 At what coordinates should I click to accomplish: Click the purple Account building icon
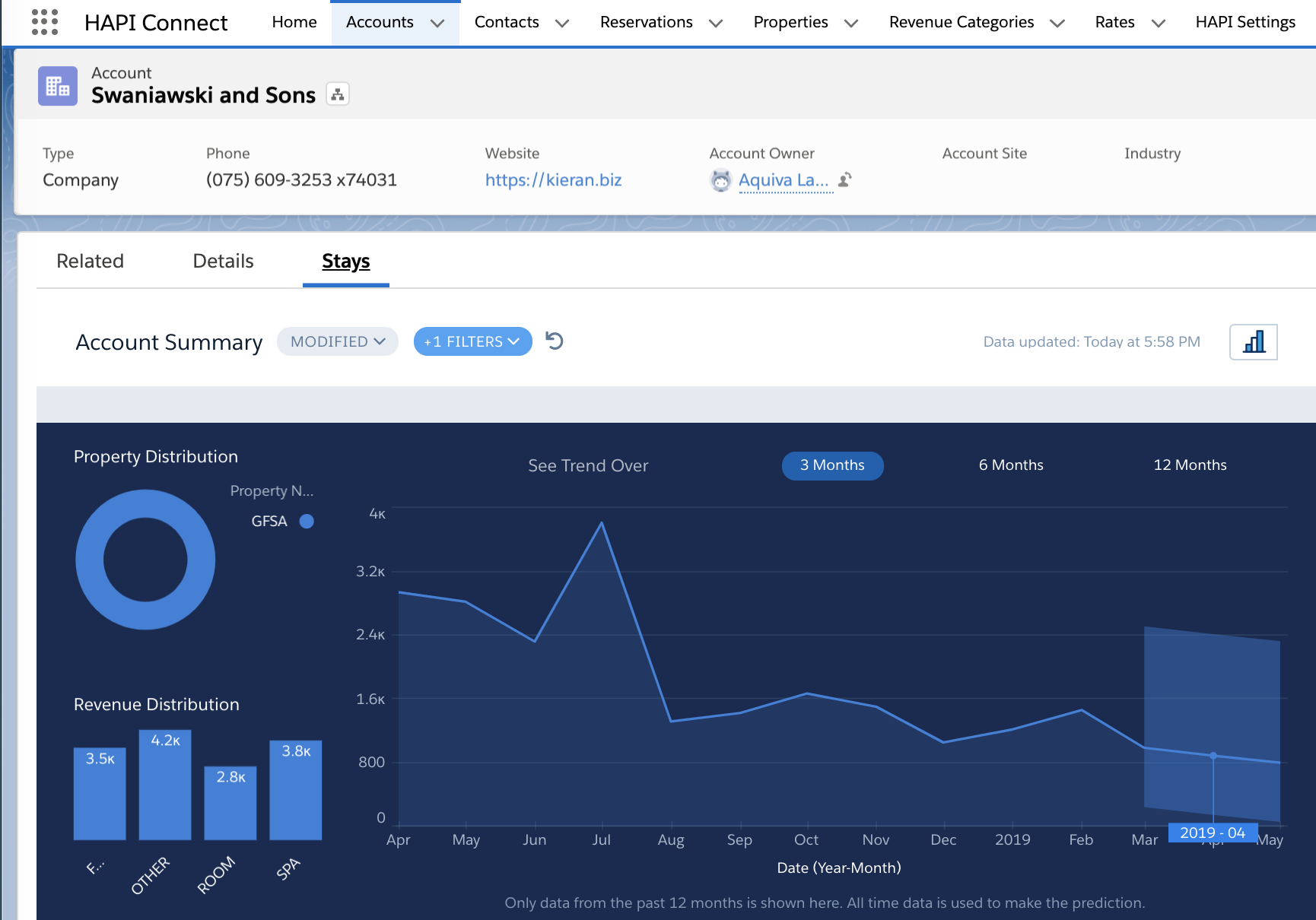[58, 86]
